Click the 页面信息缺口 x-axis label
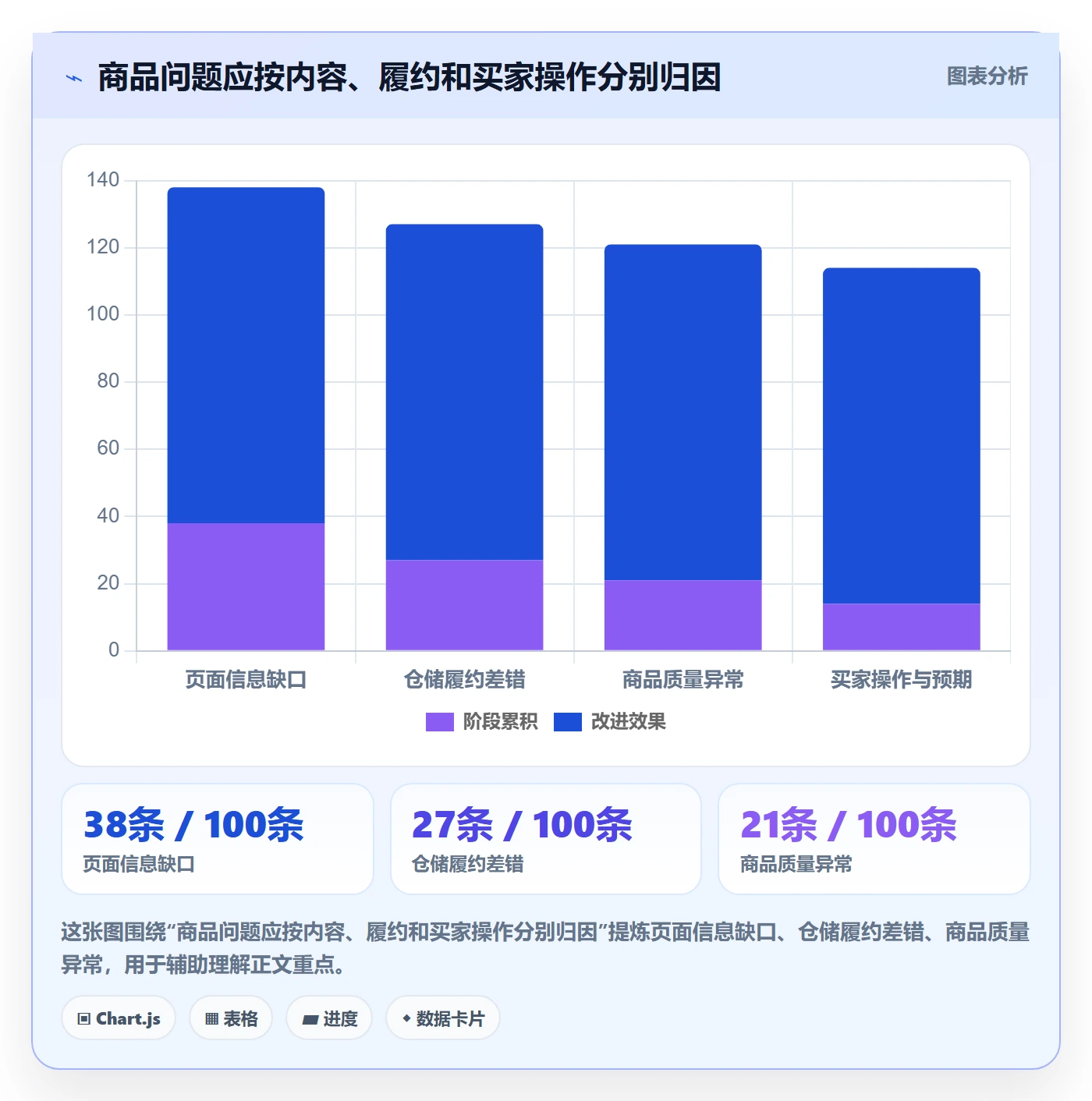This screenshot has width=1092, height=1101. point(246,680)
